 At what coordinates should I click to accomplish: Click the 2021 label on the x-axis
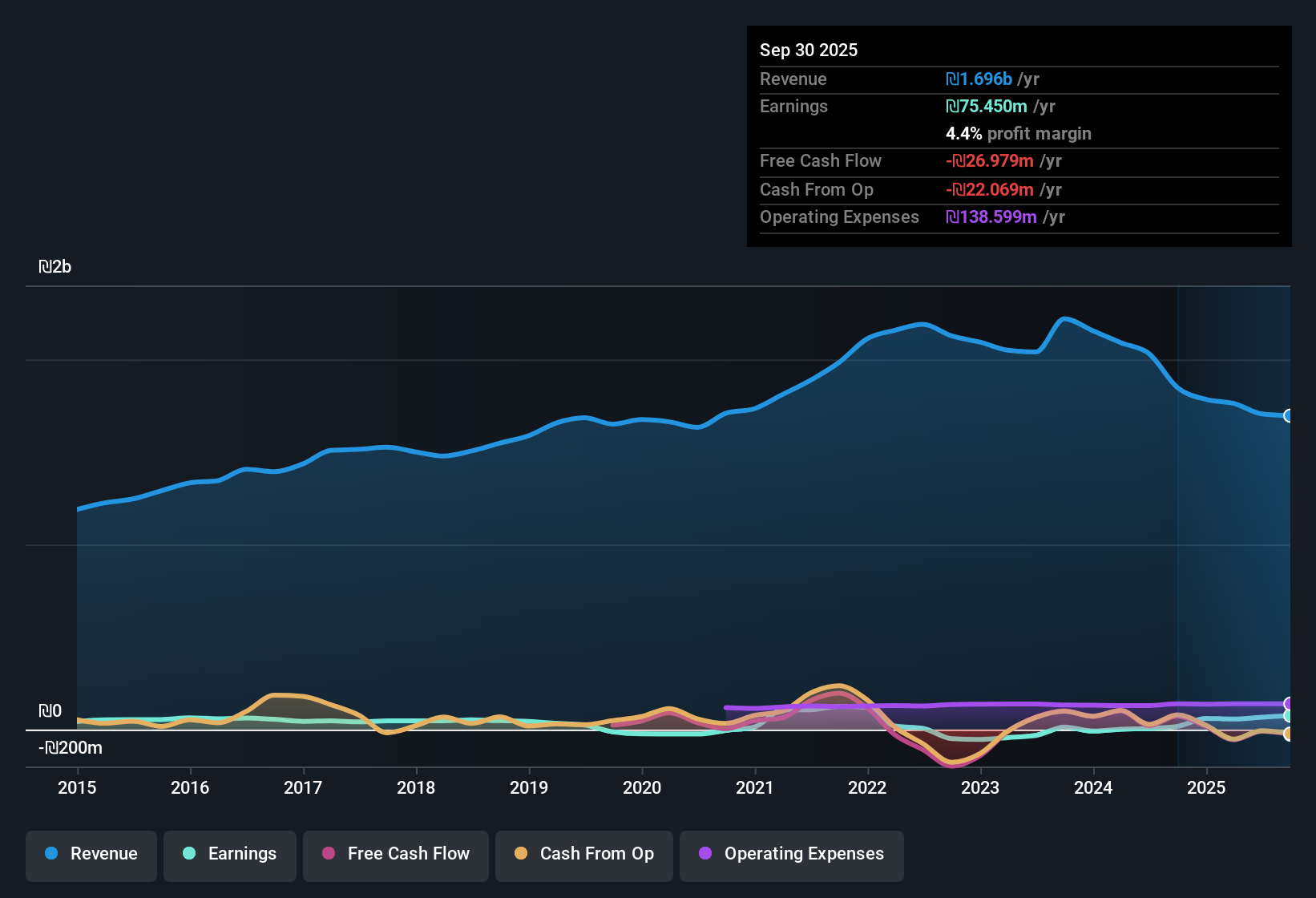[x=755, y=788]
